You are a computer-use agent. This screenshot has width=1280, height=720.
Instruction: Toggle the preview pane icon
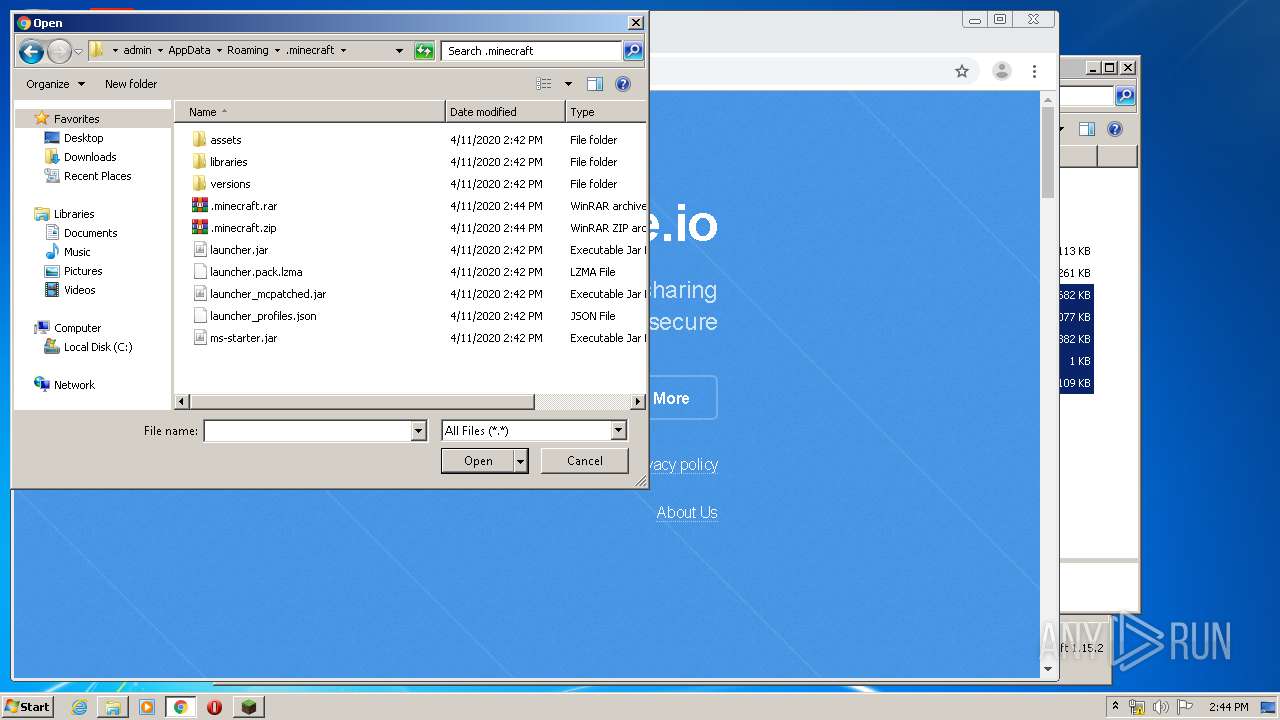(x=595, y=84)
